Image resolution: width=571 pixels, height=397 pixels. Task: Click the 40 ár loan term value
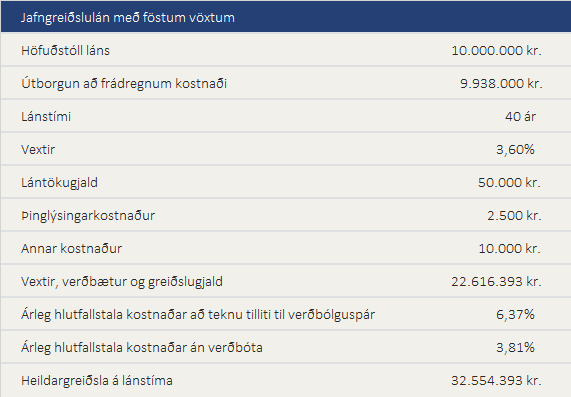[520, 117]
